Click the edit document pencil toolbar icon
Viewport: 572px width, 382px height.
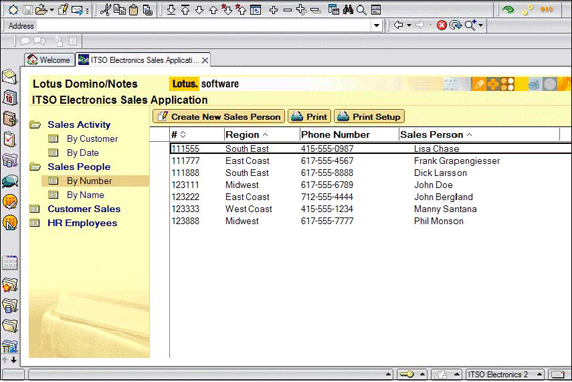[x=63, y=9]
